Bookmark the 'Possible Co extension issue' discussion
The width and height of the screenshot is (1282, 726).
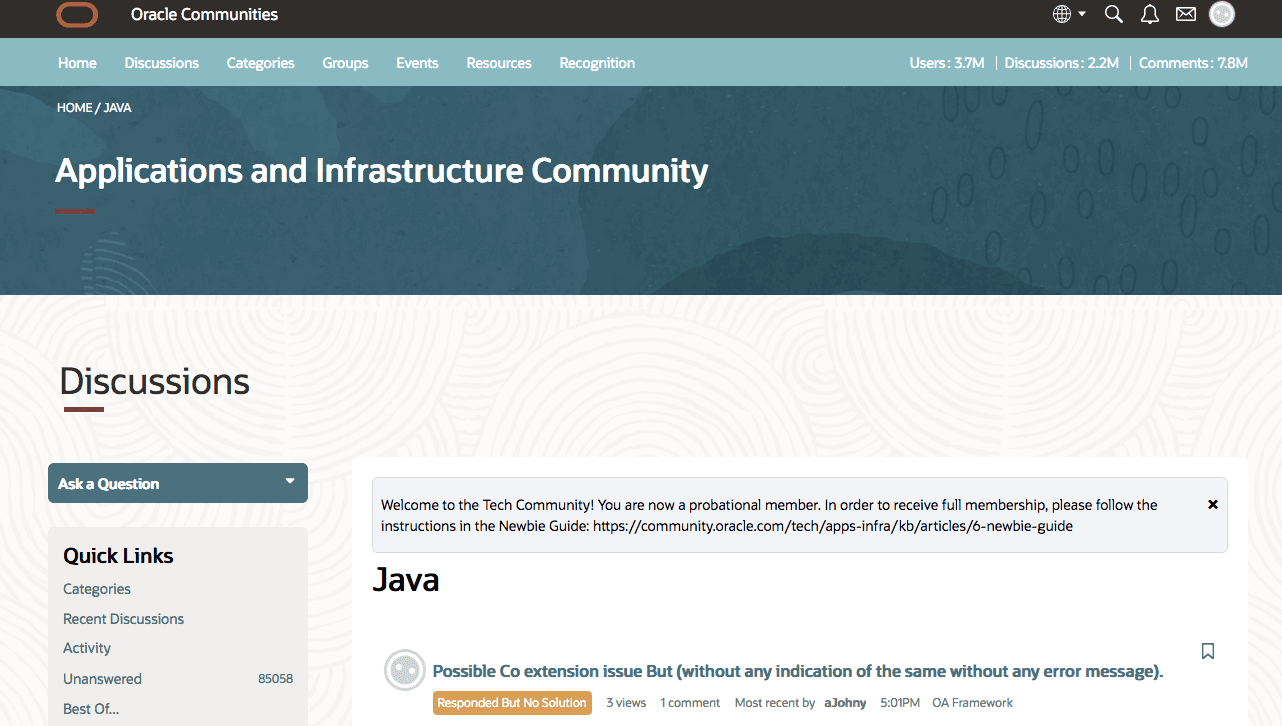click(x=1207, y=651)
